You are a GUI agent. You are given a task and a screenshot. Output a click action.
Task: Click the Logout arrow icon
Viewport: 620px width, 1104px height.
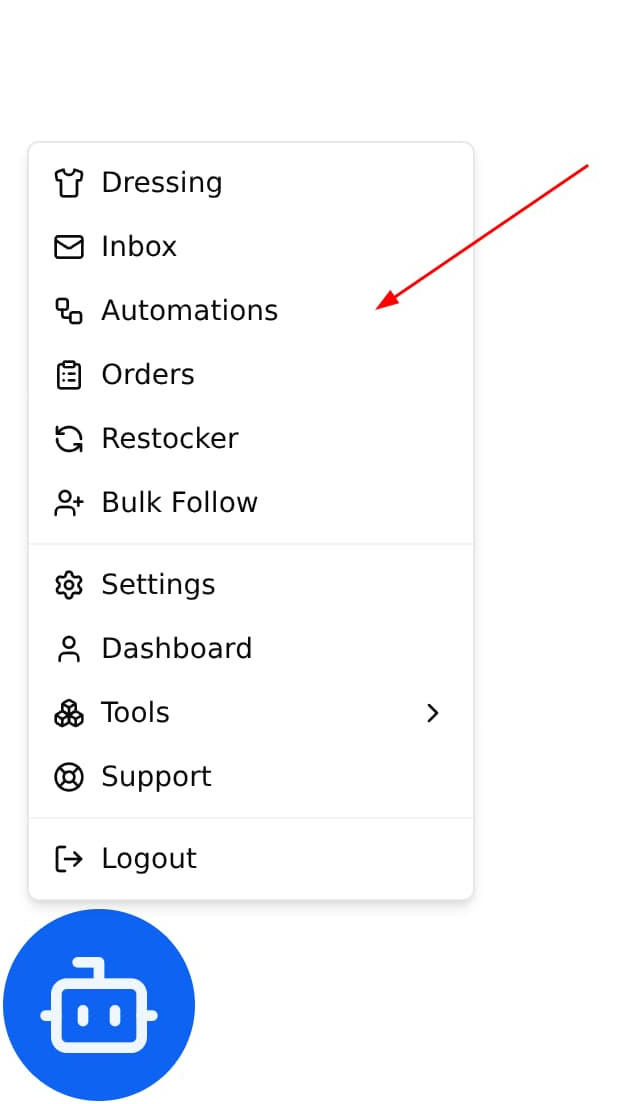coord(68,859)
